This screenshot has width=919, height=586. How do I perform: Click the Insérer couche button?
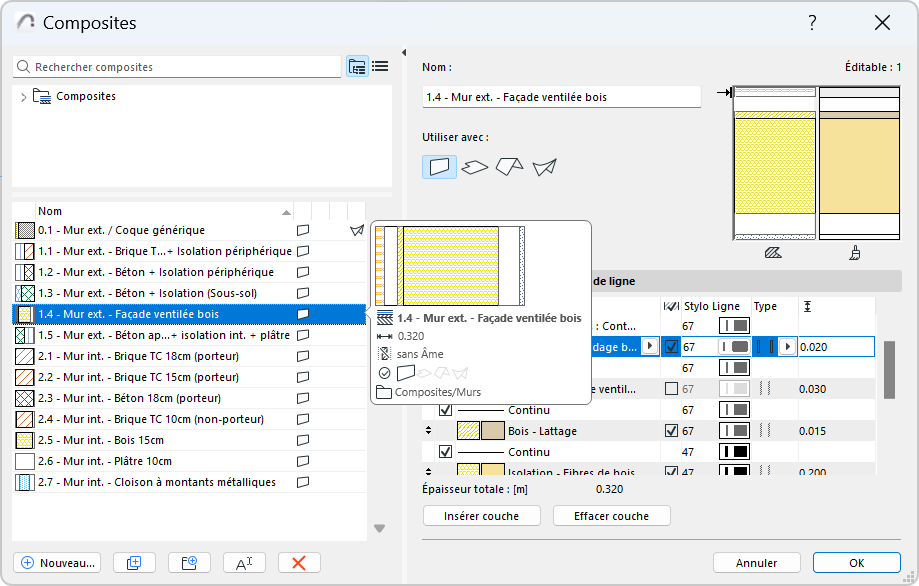point(481,516)
